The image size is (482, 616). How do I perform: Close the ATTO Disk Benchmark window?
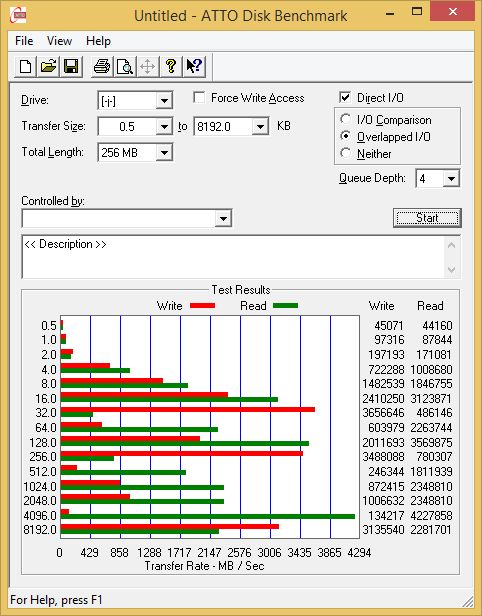[x=453, y=12]
